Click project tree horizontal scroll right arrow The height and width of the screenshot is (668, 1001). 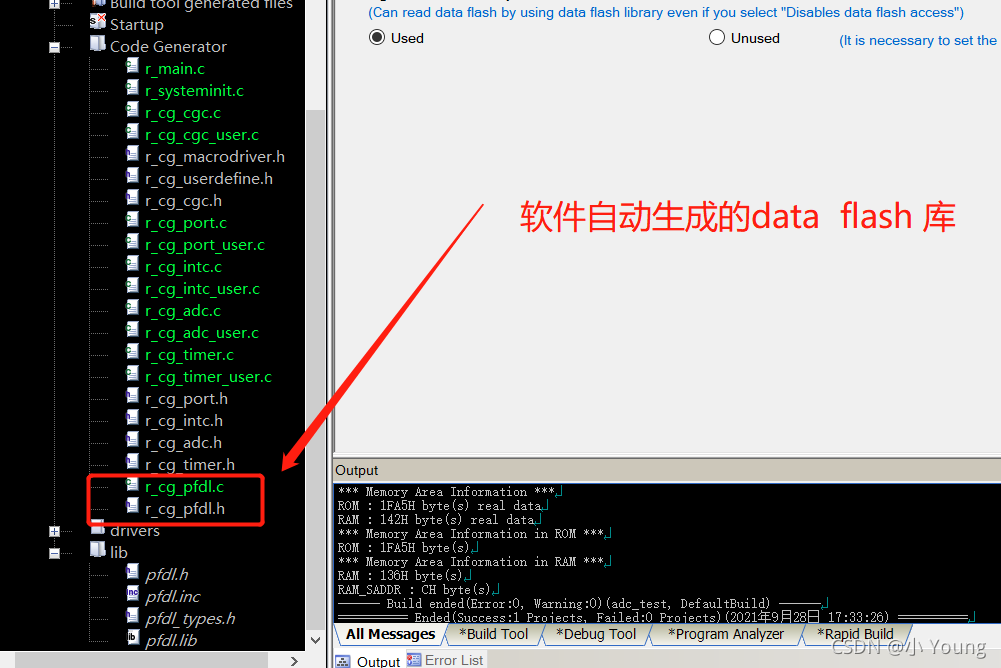[294, 661]
